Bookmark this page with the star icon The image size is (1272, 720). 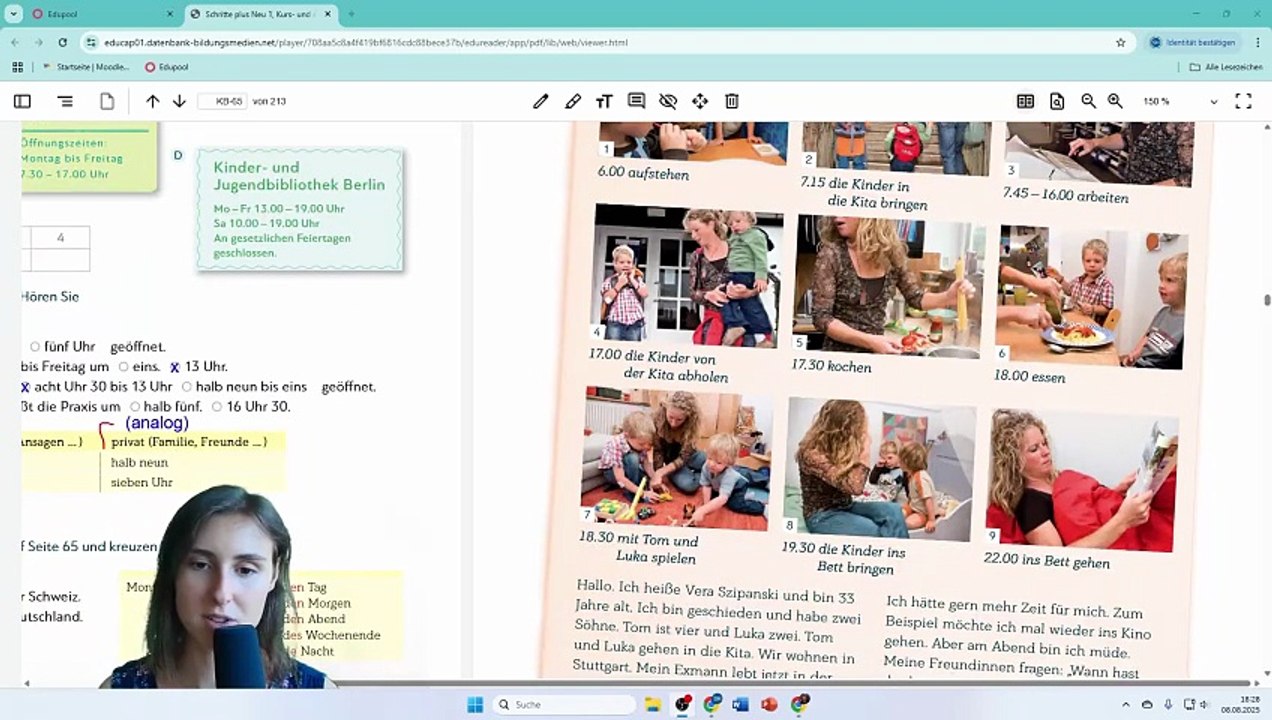pyautogui.click(x=1121, y=43)
